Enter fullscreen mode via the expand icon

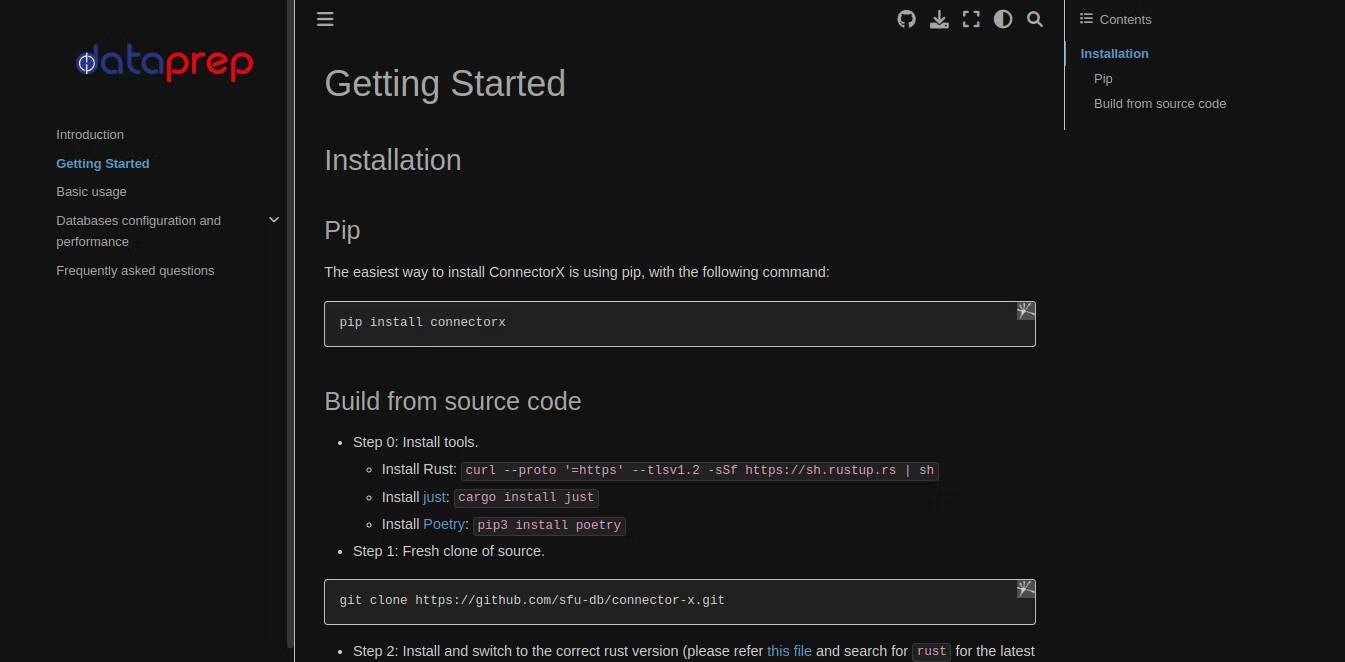[x=970, y=19]
